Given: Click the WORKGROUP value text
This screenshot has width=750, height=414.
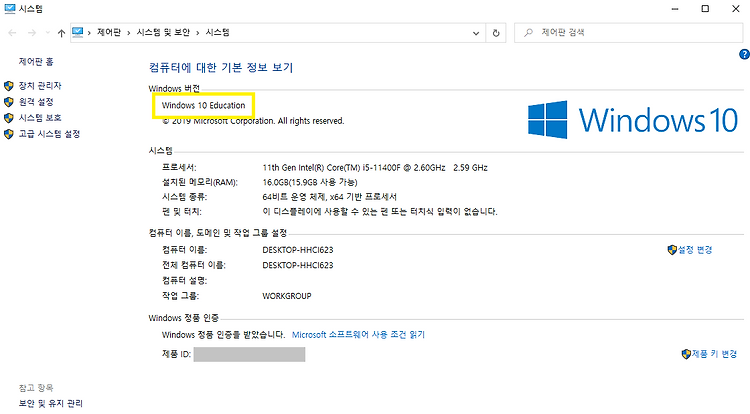Looking at the screenshot, I should (287, 296).
